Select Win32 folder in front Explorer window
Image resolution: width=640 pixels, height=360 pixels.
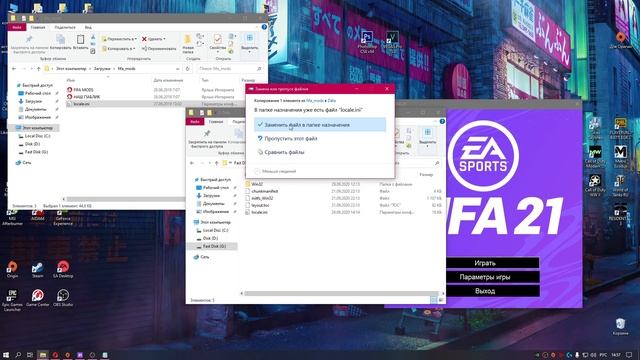(257, 184)
